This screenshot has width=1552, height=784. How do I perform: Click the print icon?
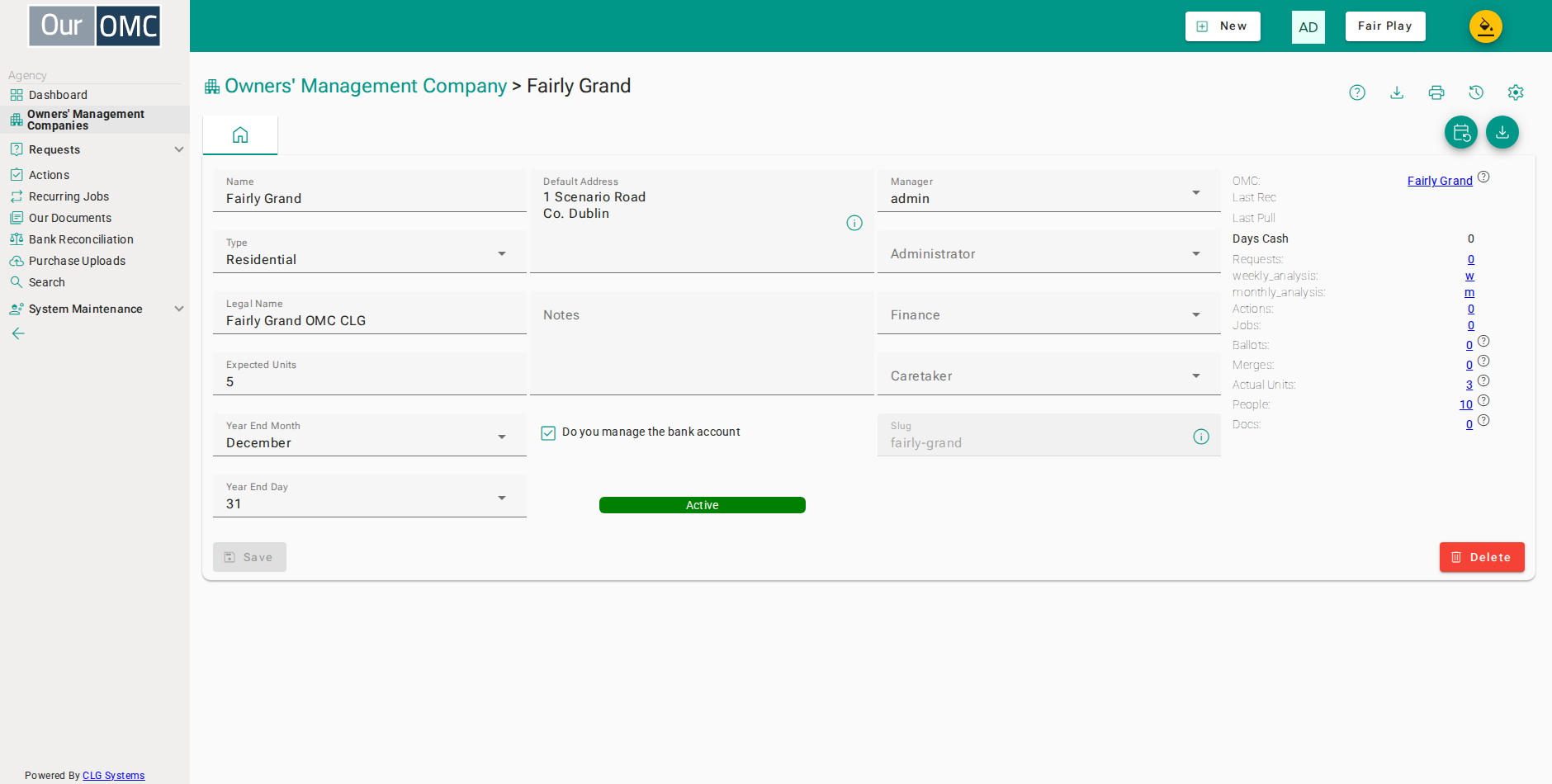click(x=1436, y=92)
